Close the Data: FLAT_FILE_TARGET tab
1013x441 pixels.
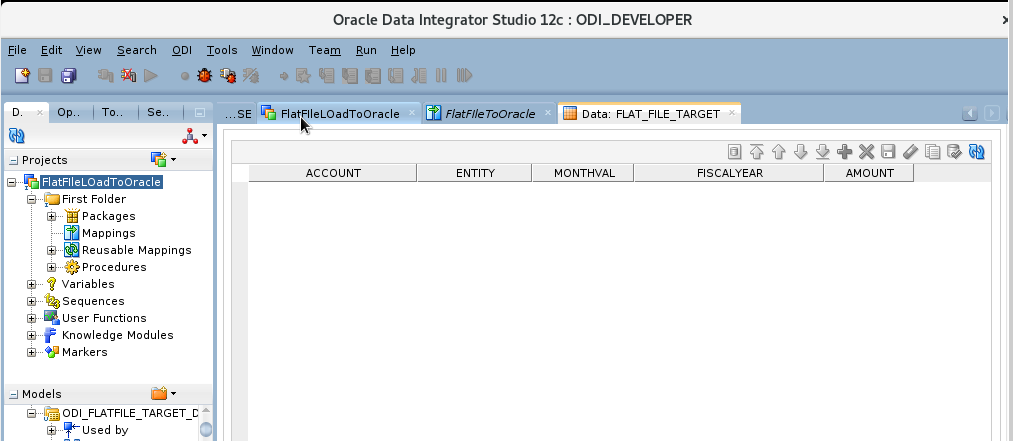click(x=732, y=113)
